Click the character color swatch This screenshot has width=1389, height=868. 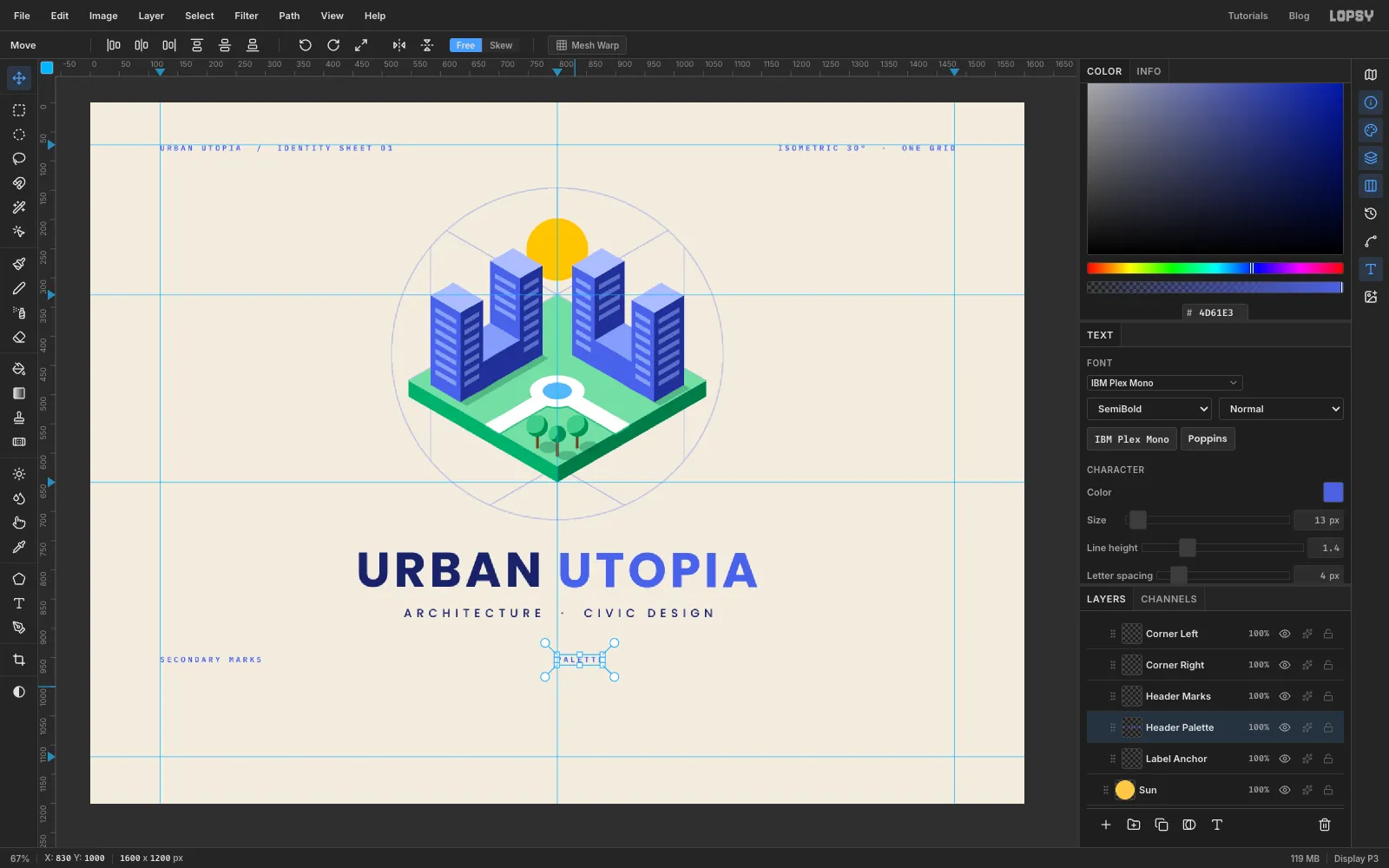(x=1333, y=492)
